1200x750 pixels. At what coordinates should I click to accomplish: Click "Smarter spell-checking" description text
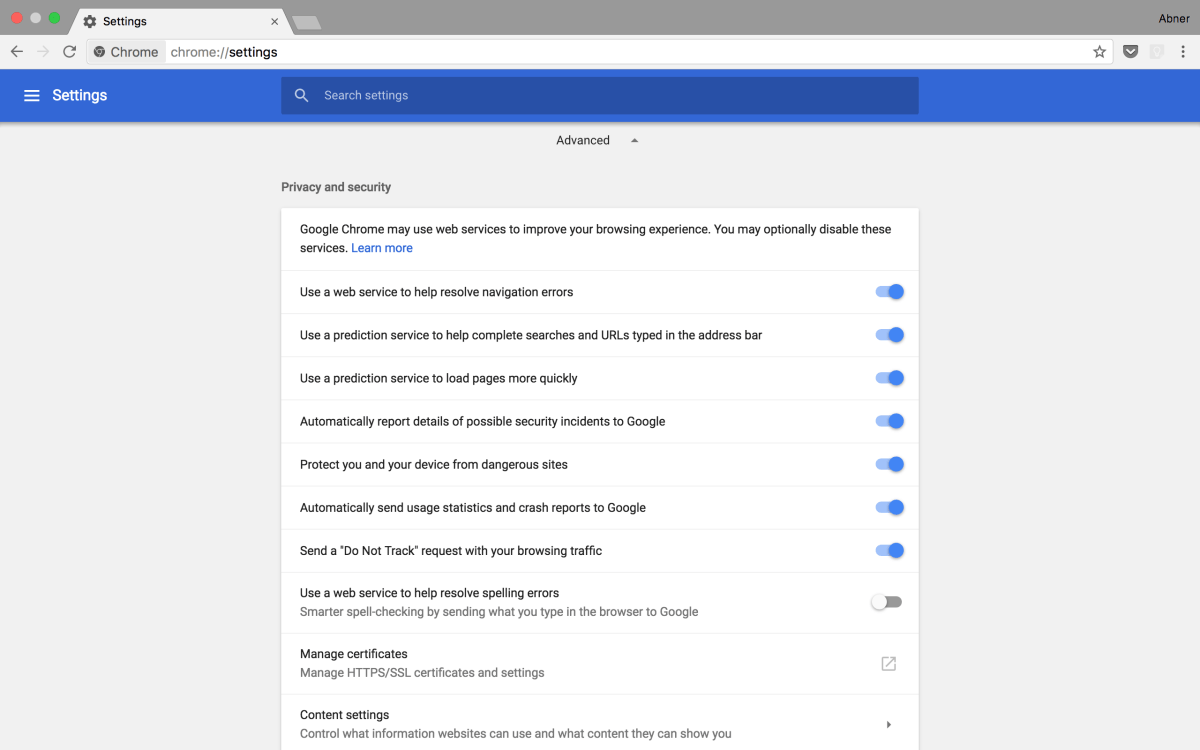(499, 612)
